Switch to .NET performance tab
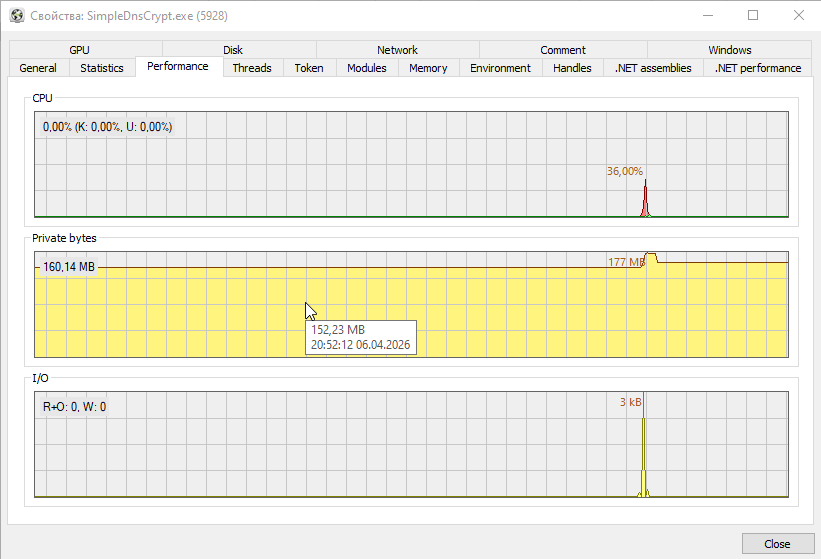This screenshot has height=559, width=821. (x=758, y=68)
